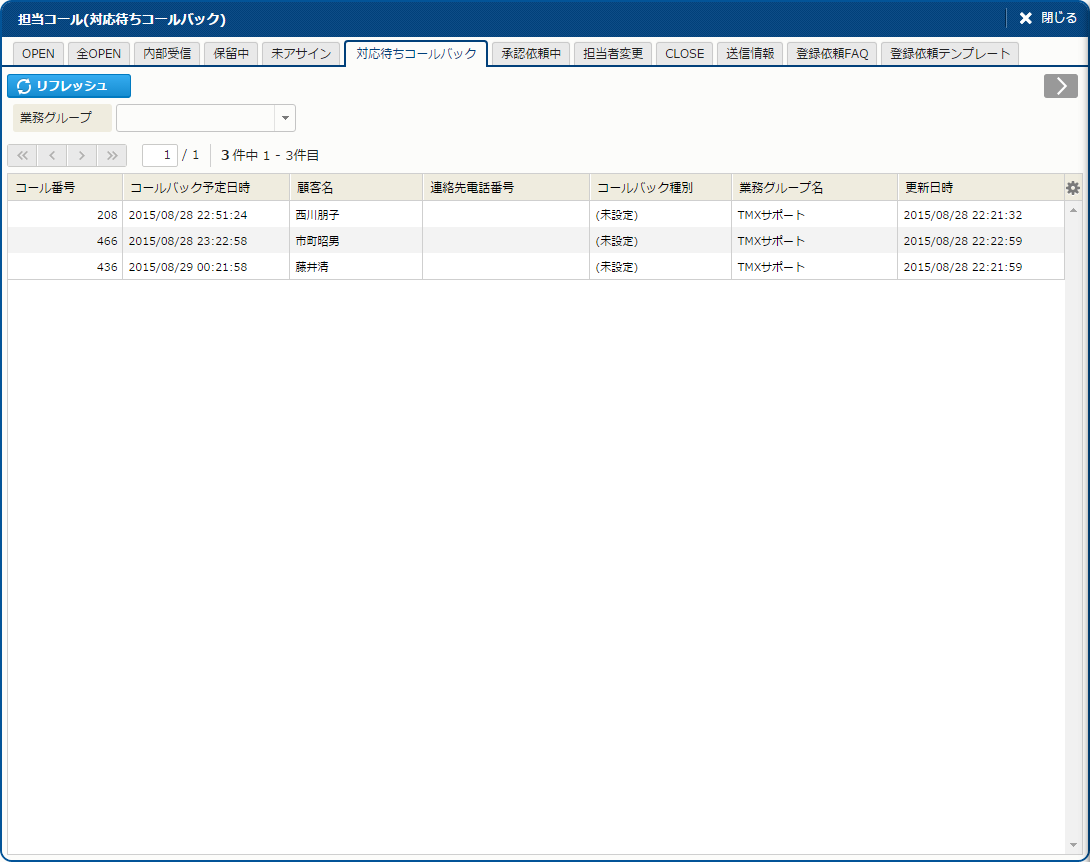Switch to the OPEN tab

tap(38, 54)
